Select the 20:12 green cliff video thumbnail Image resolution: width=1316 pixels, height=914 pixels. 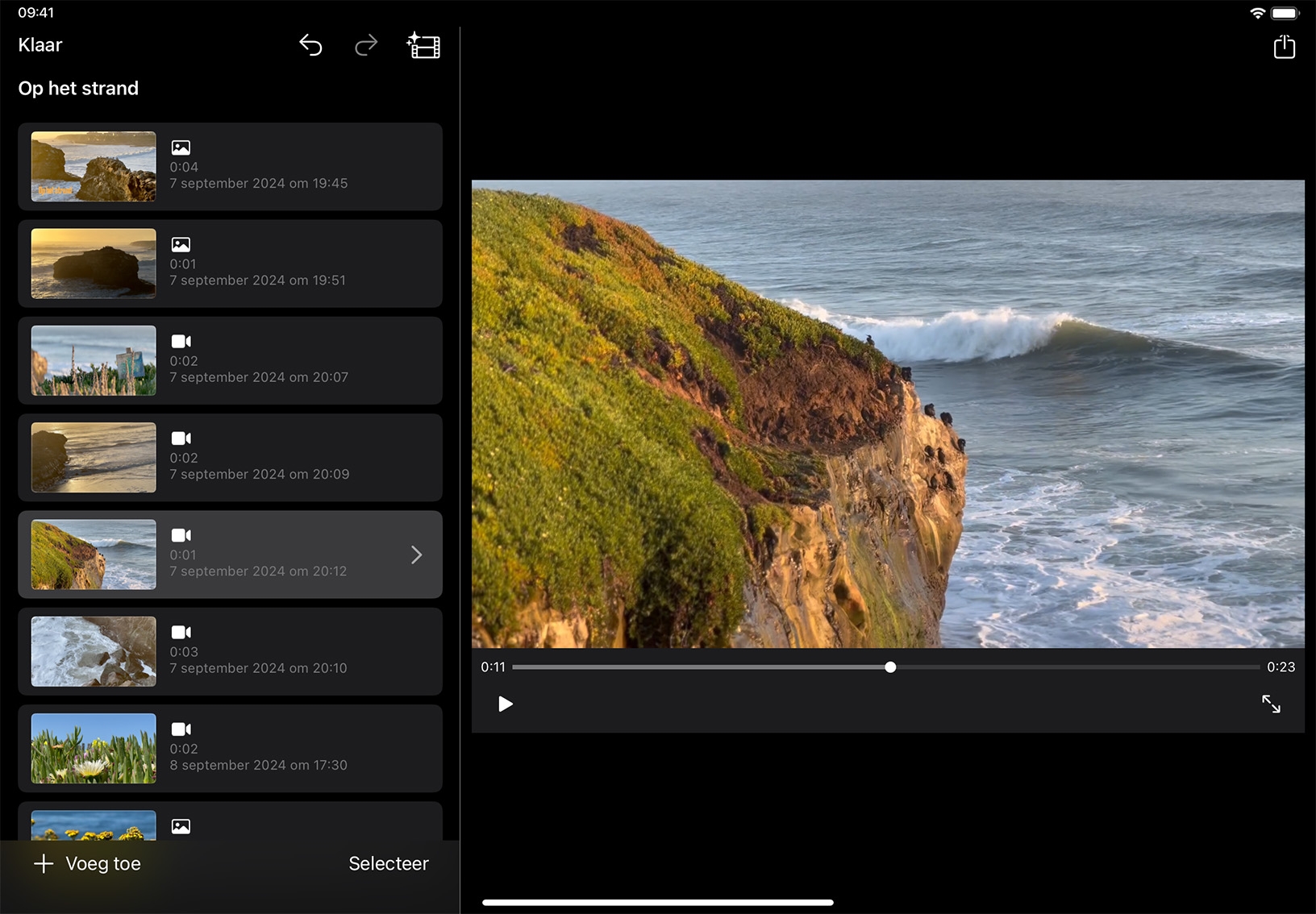tap(94, 555)
